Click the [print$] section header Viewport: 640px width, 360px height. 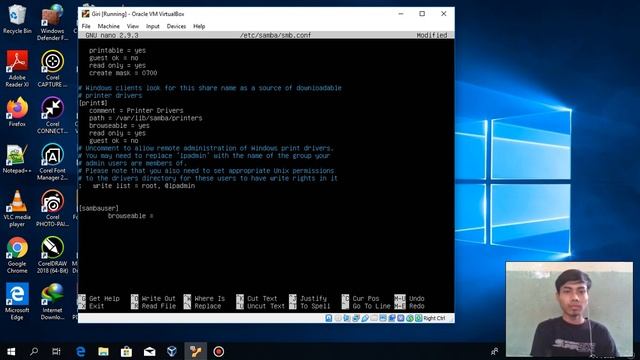[x=93, y=103]
